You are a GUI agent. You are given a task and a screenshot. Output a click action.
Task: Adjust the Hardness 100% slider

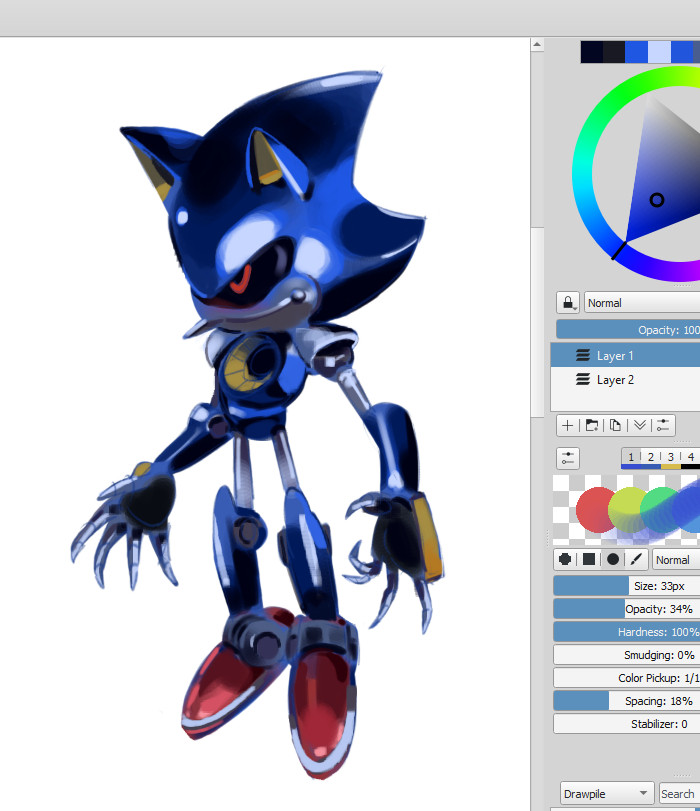tap(627, 632)
